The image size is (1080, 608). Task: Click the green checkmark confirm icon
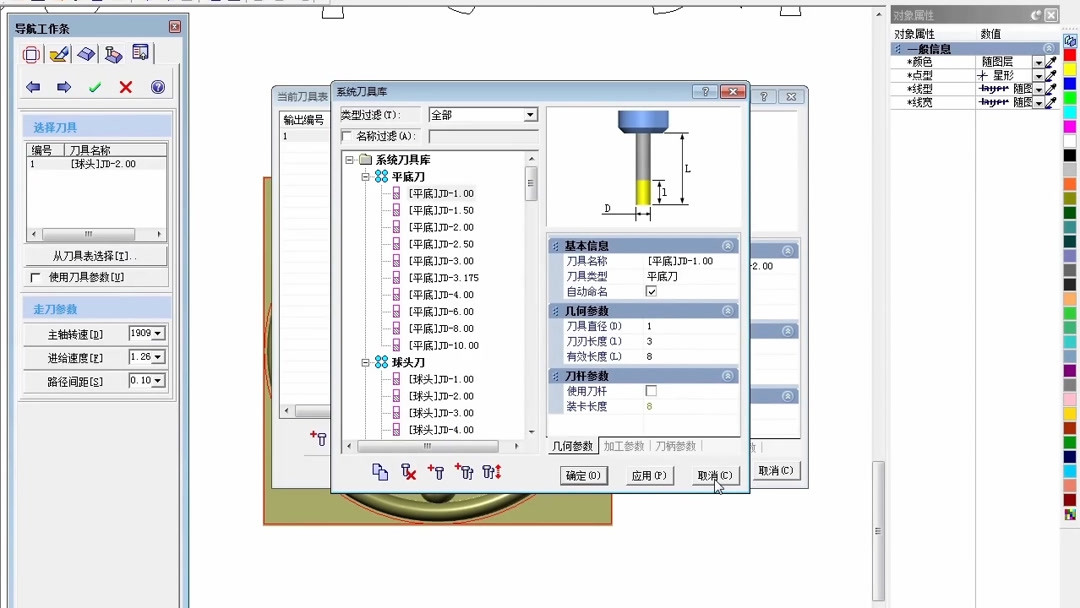93,87
